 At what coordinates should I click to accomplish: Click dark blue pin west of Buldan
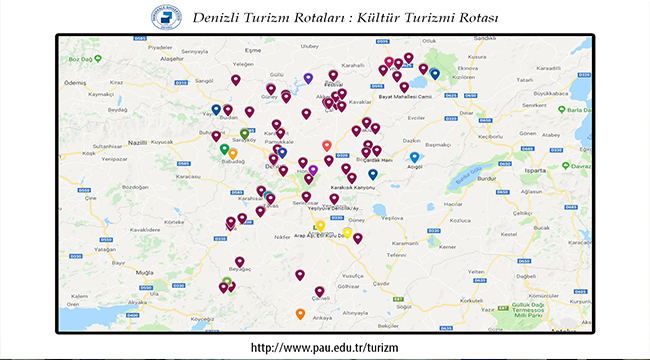tap(216, 110)
